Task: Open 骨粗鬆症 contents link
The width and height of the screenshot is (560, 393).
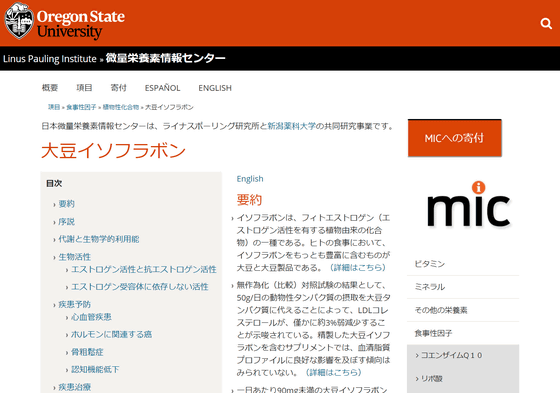Action: pyautogui.click(x=87, y=352)
